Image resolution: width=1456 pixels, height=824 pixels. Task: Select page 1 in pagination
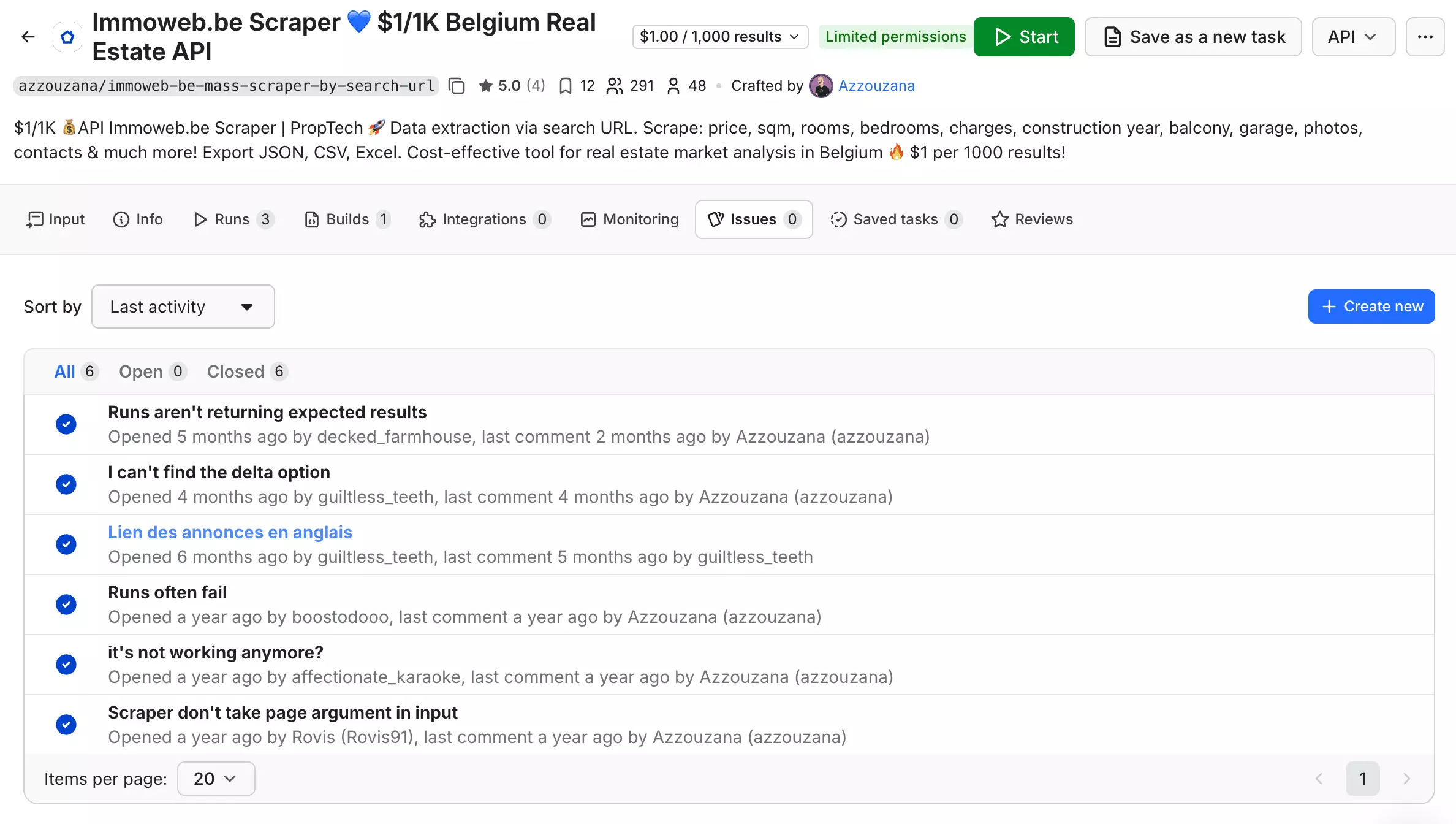point(1363,779)
